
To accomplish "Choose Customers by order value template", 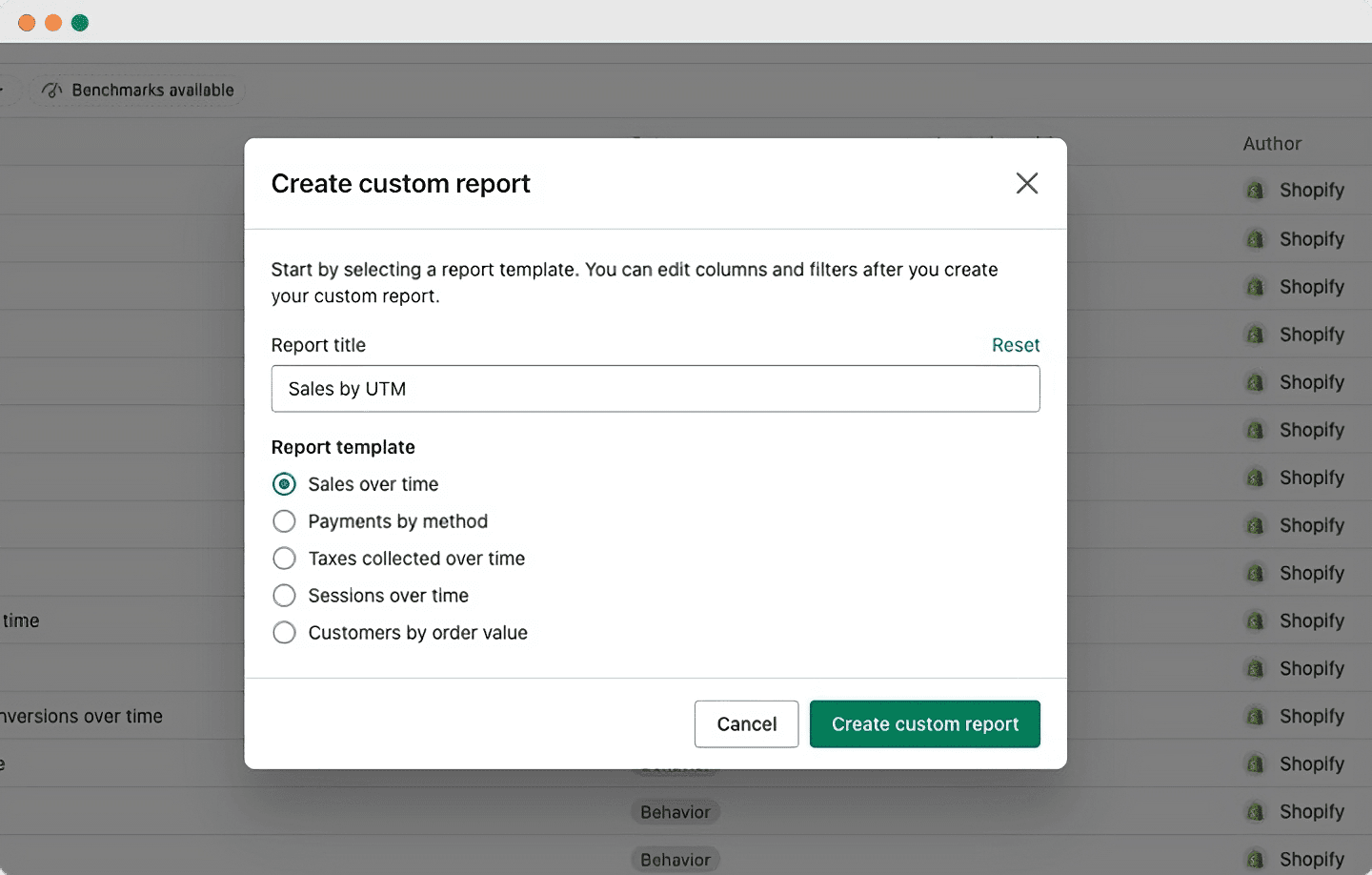I will pos(284,633).
